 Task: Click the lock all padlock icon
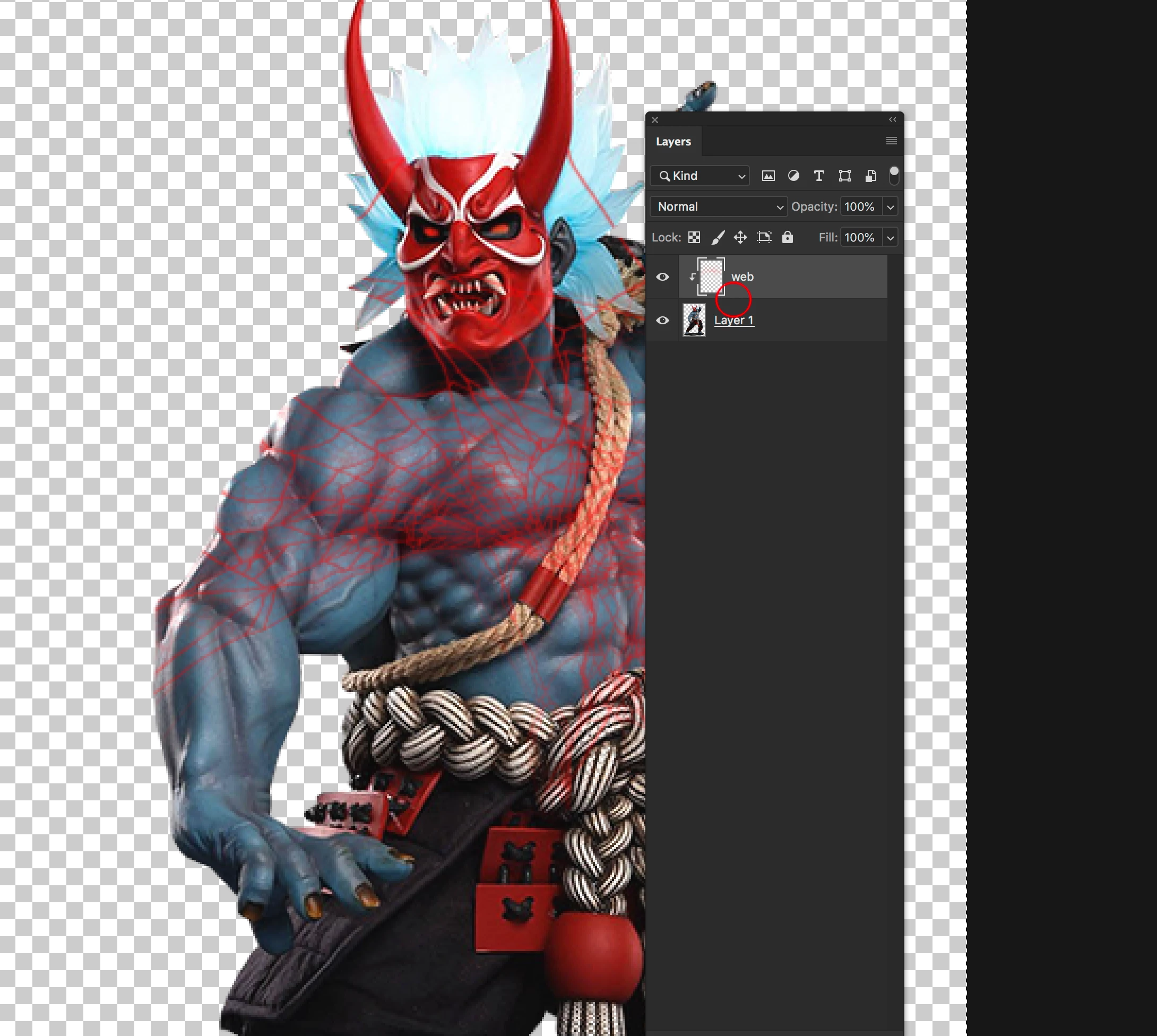[787, 237]
